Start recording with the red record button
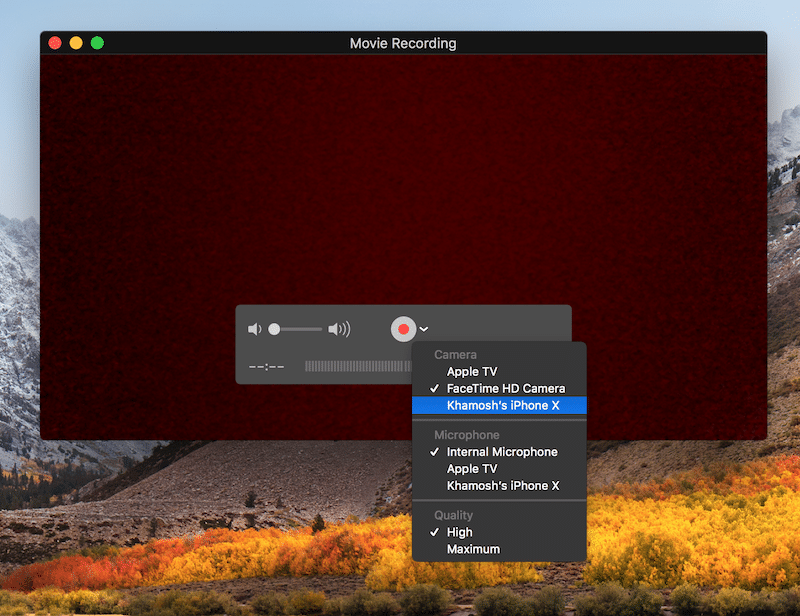Screen dimensions: 800x616 [x=403, y=329]
